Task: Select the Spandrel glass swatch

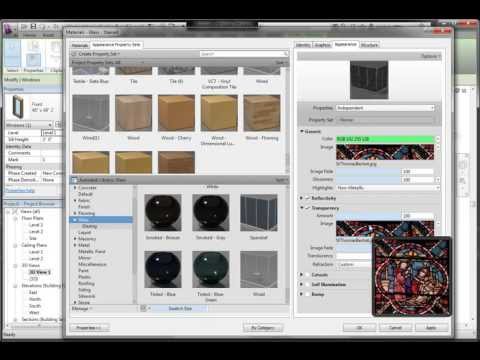Action: click(x=259, y=213)
